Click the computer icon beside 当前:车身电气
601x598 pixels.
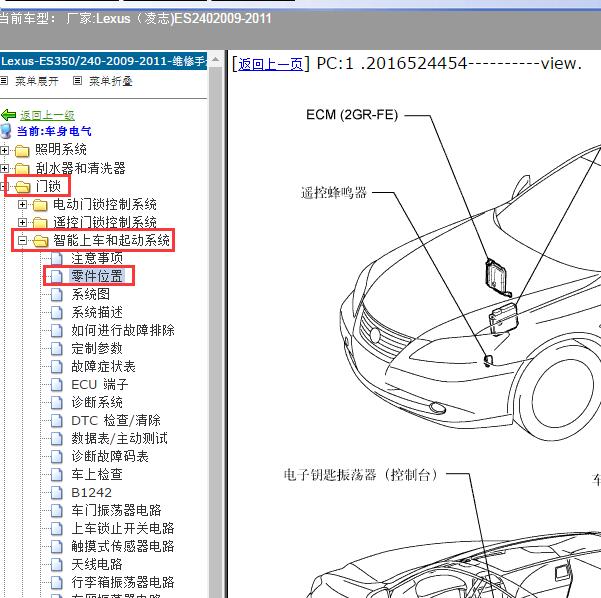click(x=6, y=131)
